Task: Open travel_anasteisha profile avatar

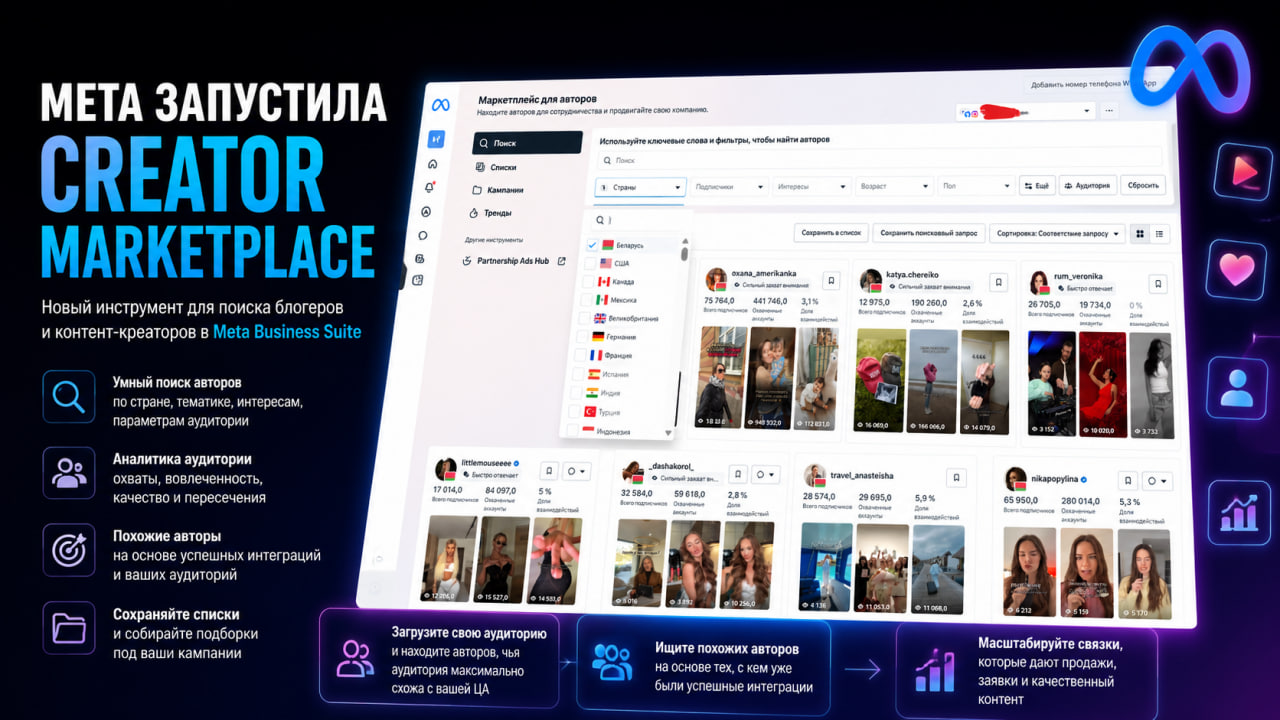Action: point(815,476)
